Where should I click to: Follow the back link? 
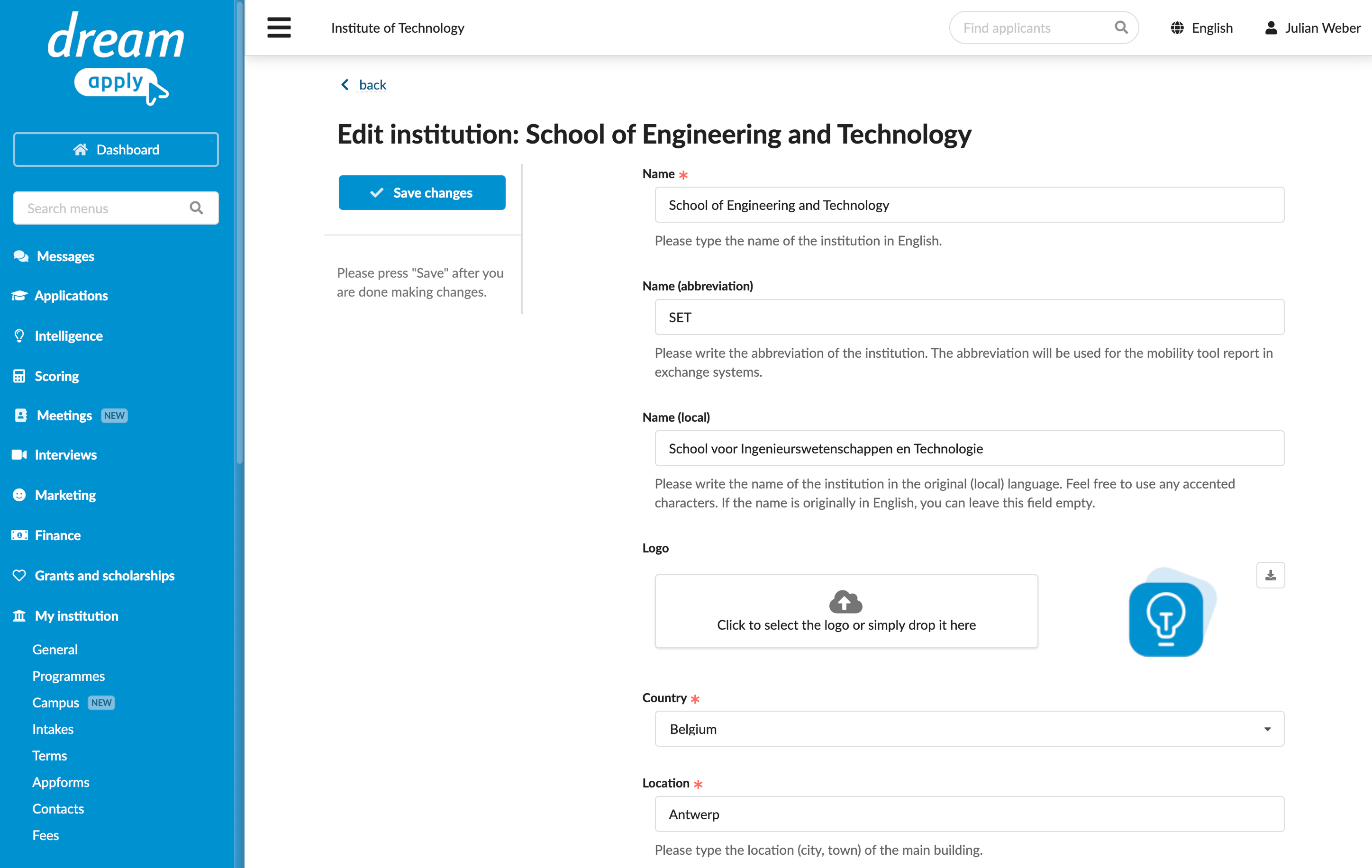point(372,85)
